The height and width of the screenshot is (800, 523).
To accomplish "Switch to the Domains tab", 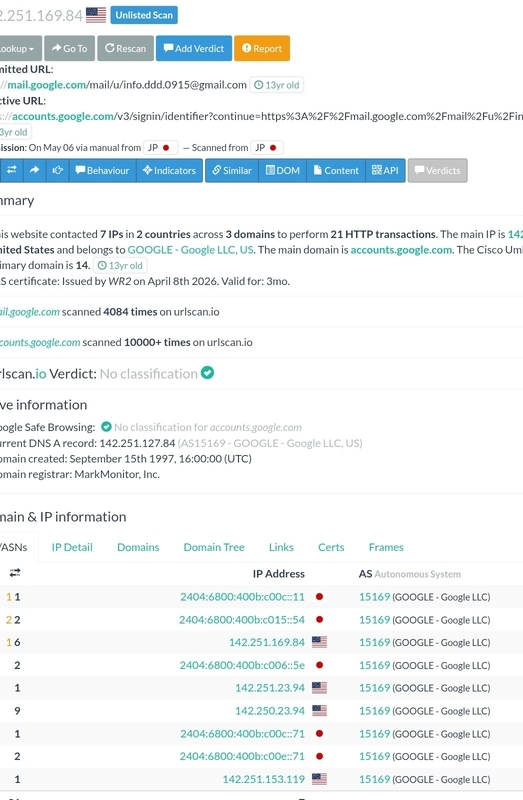I will pyautogui.click(x=138, y=547).
